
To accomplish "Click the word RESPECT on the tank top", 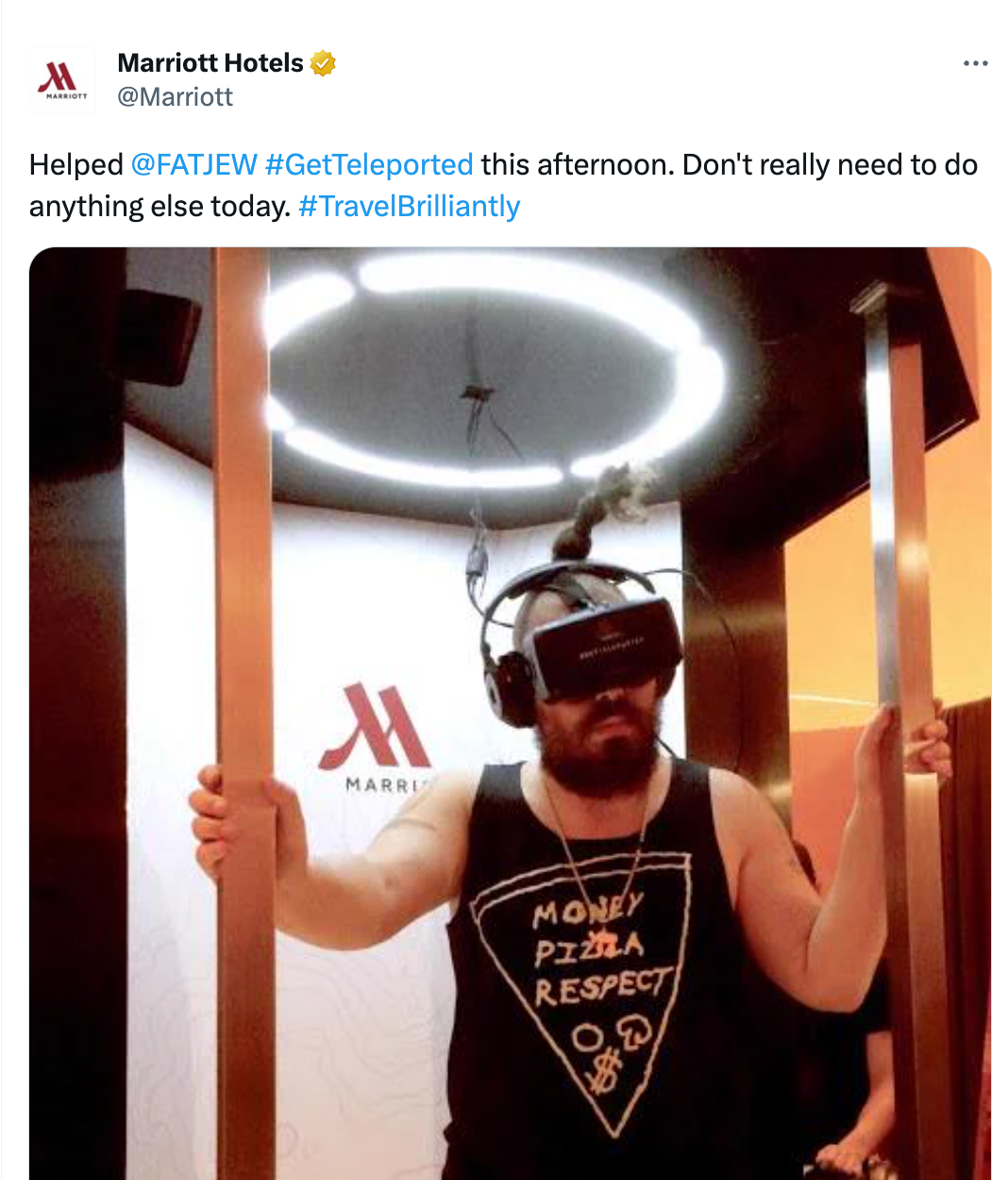I will click(x=603, y=986).
